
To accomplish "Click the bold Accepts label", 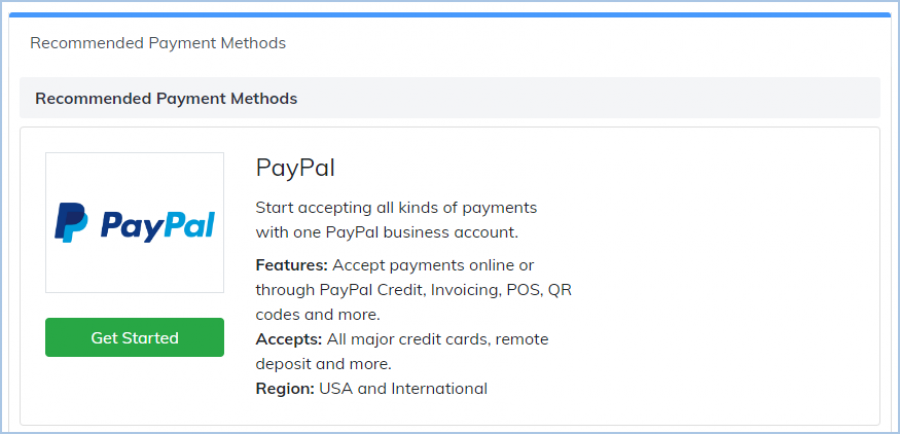I will 288,339.
